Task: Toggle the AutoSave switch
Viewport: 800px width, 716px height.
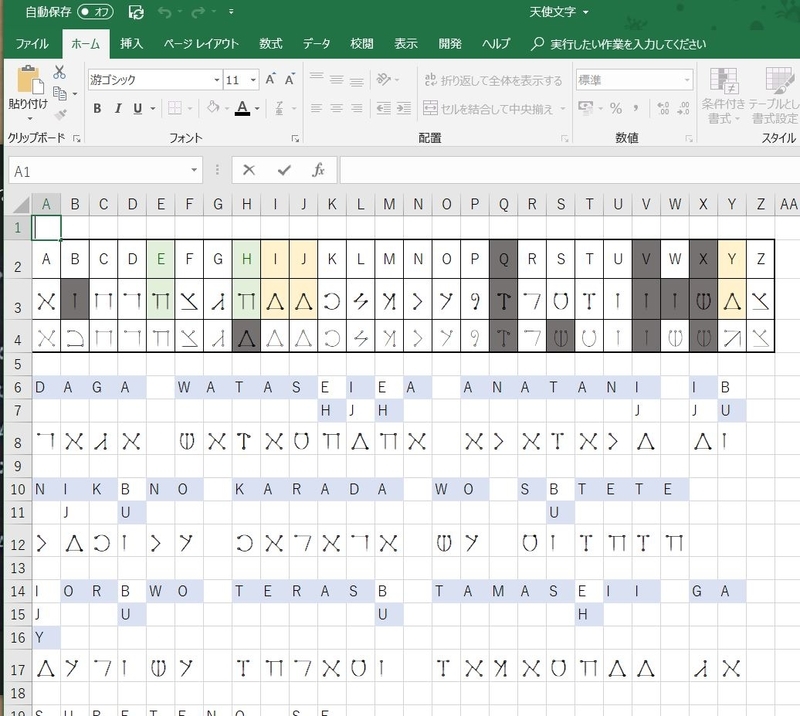Action: (x=95, y=11)
